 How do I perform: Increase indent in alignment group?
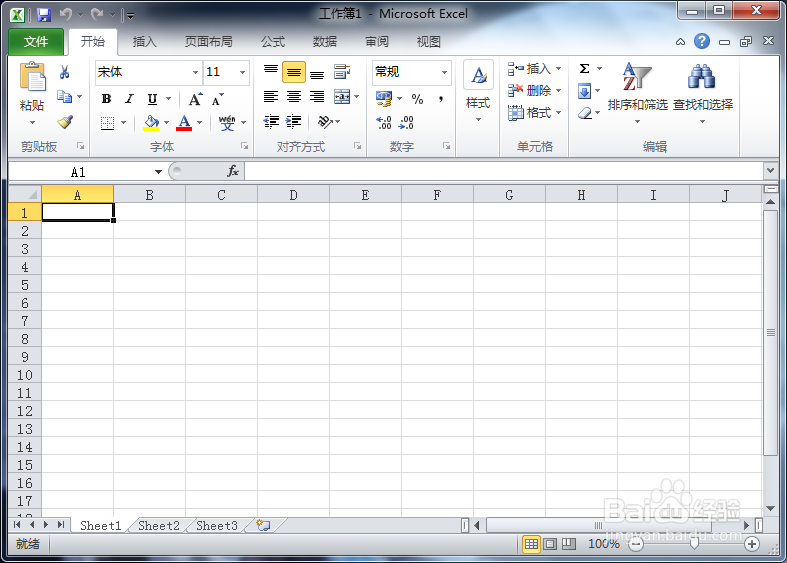293,121
